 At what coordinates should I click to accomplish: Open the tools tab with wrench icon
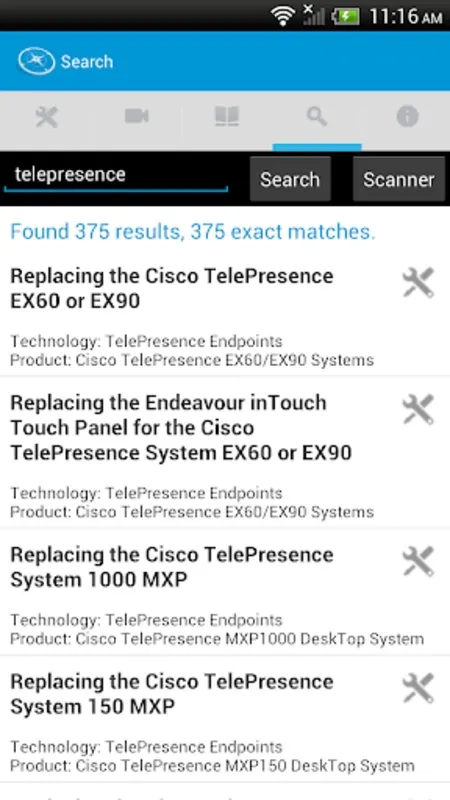pos(46,117)
